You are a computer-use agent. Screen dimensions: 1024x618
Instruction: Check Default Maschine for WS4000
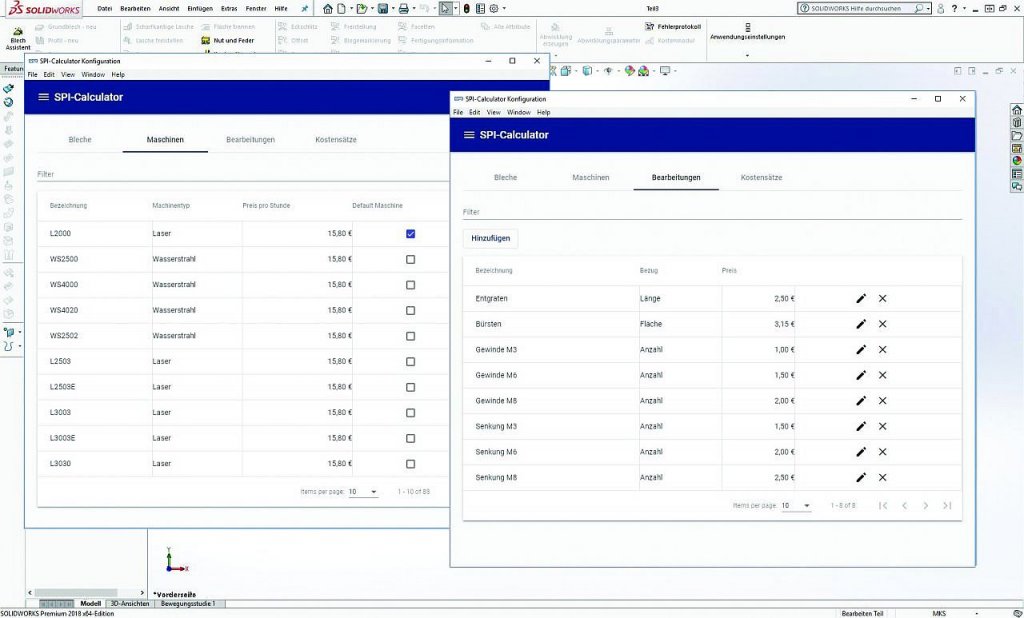pyautogui.click(x=410, y=285)
